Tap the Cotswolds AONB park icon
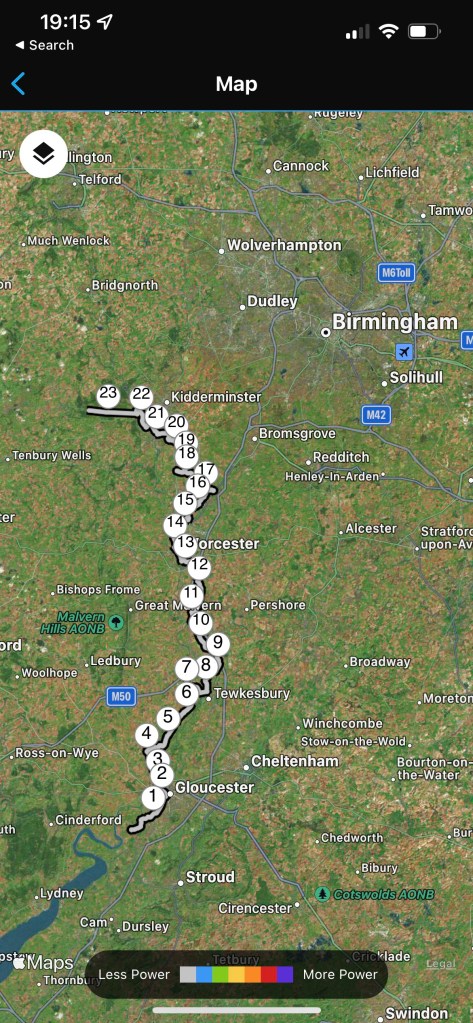The height and width of the screenshot is (1023, 473). point(322,893)
